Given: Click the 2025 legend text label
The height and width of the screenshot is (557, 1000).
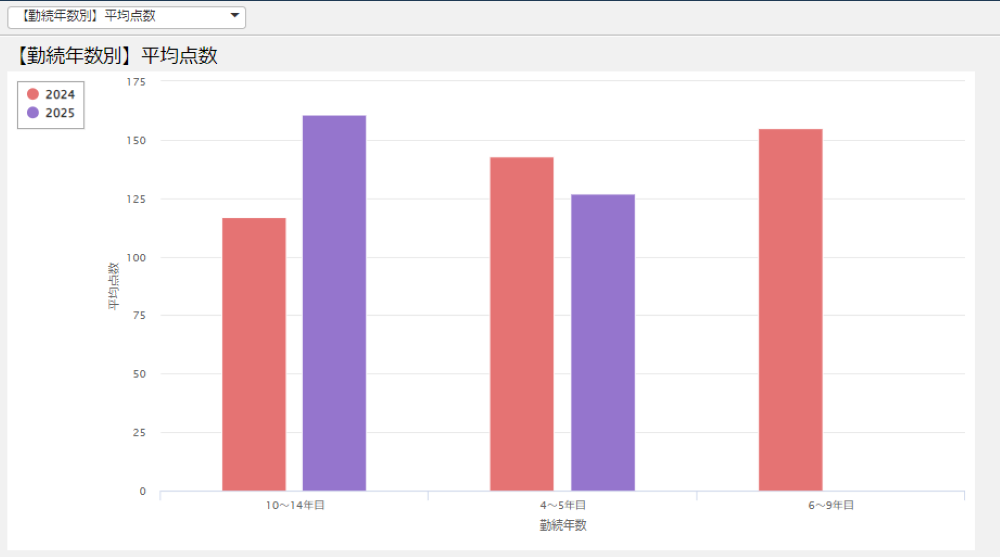Looking at the screenshot, I should (x=60, y=113).
